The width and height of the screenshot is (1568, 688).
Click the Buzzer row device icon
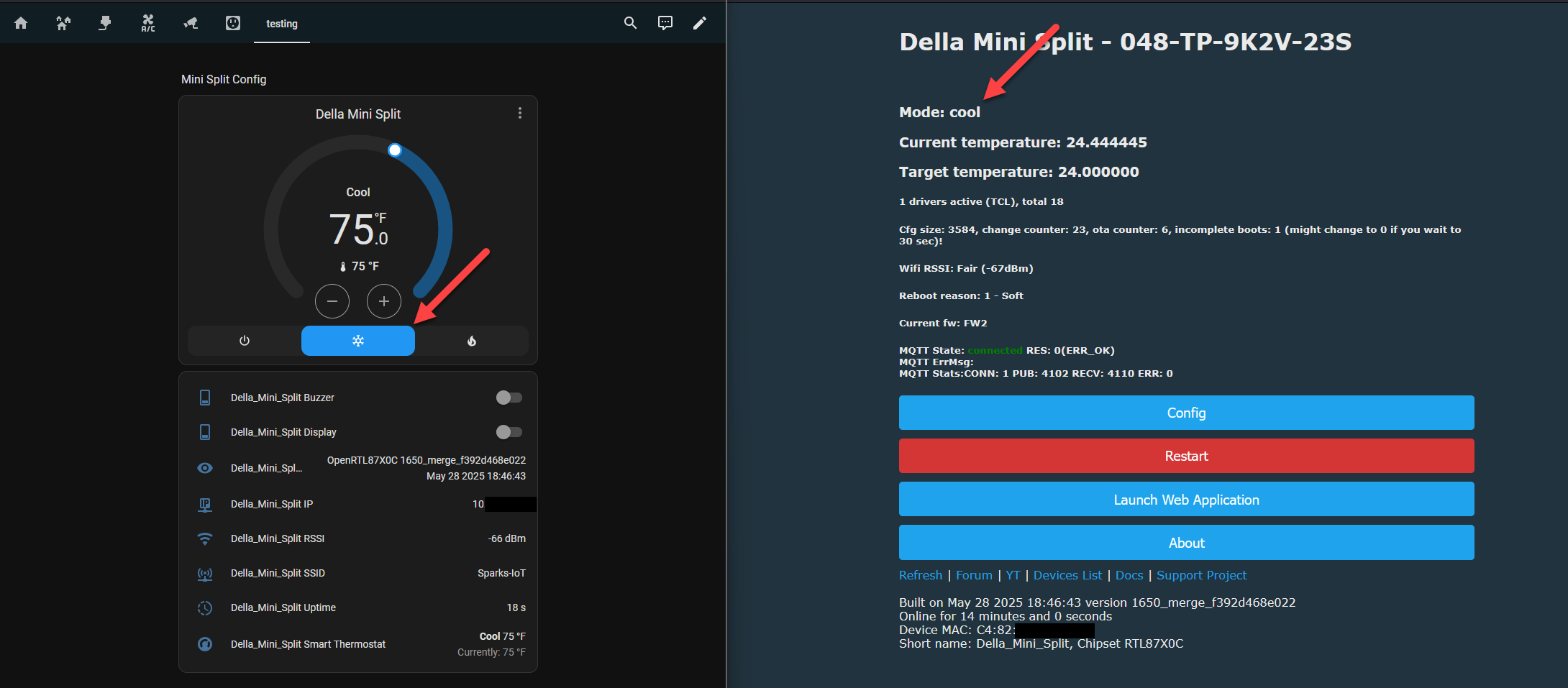tap(205, 398)
